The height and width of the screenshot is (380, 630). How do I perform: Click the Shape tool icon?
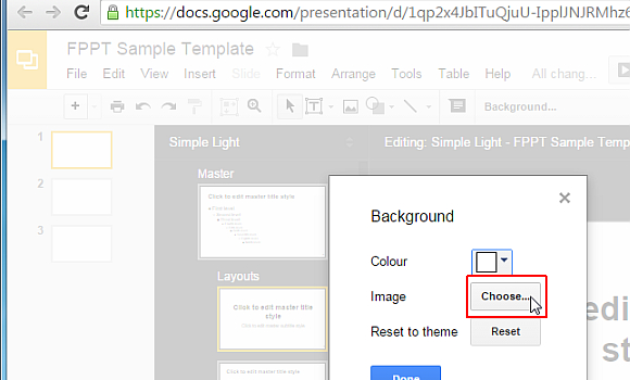pyautogui.click(x=375, y=106)
